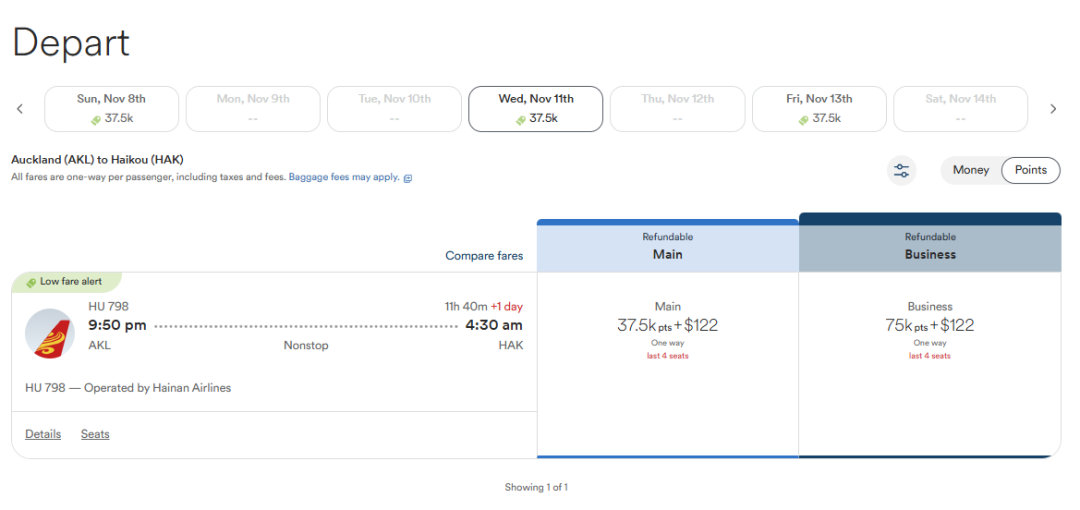Select Thu, Nov 12th date tab
The width and height of the screenshot is (1080, 510).
click(x=678, y=109)
